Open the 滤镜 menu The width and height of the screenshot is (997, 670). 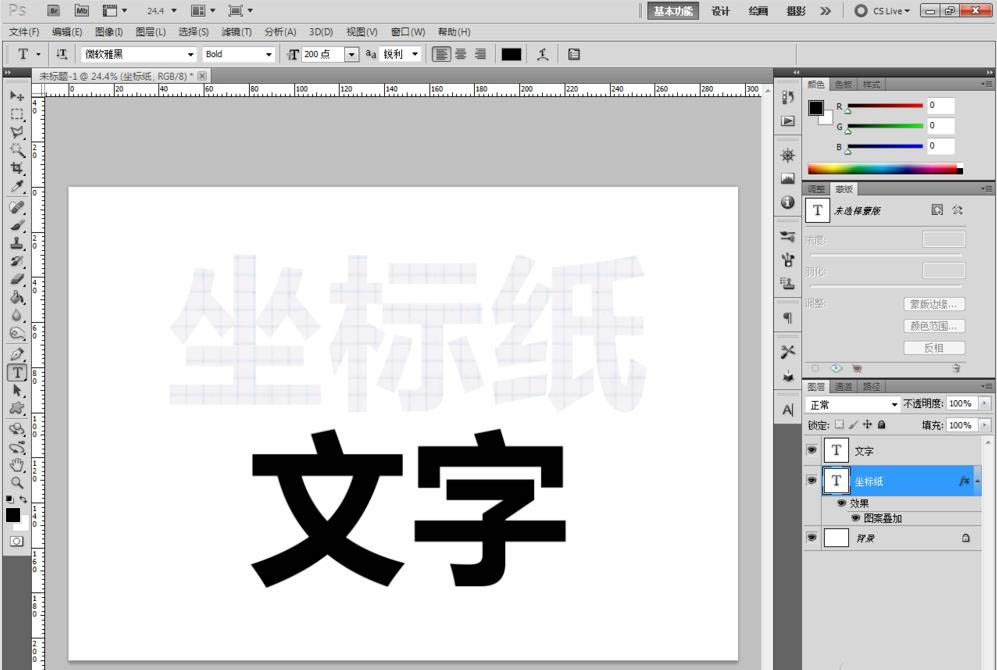click(x=236, y=31)
